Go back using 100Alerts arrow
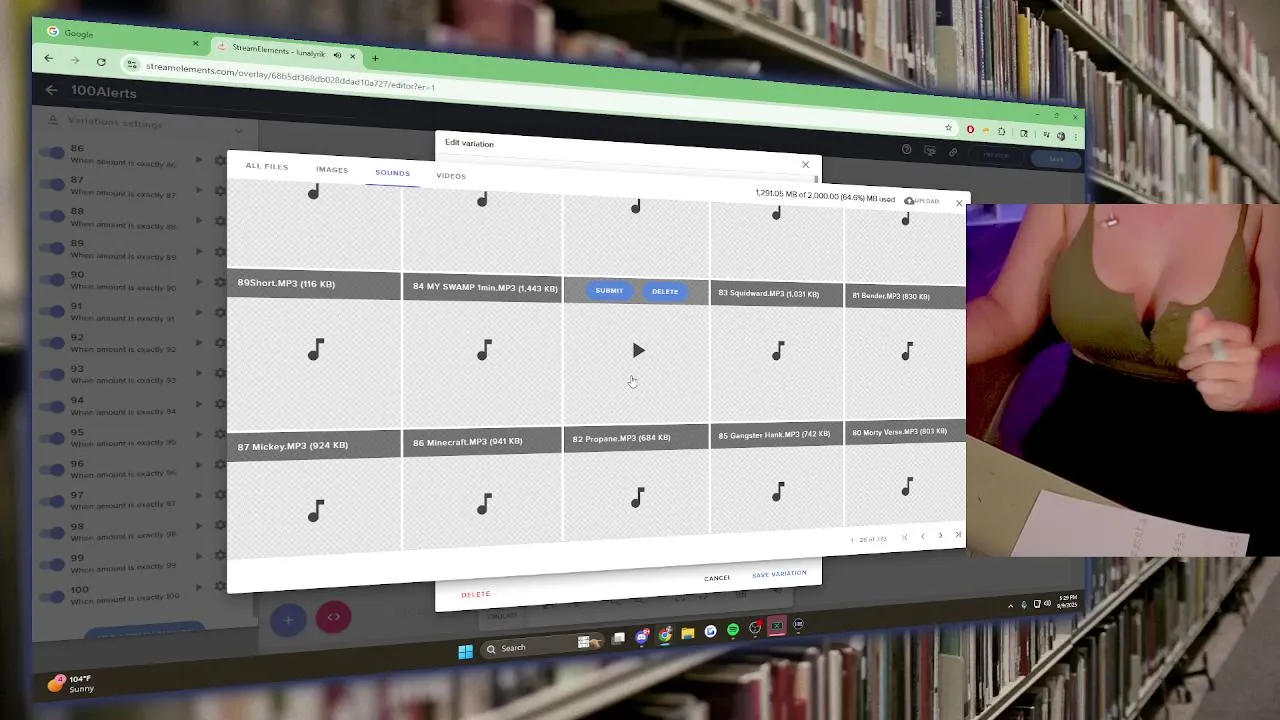 click(51, 90)
